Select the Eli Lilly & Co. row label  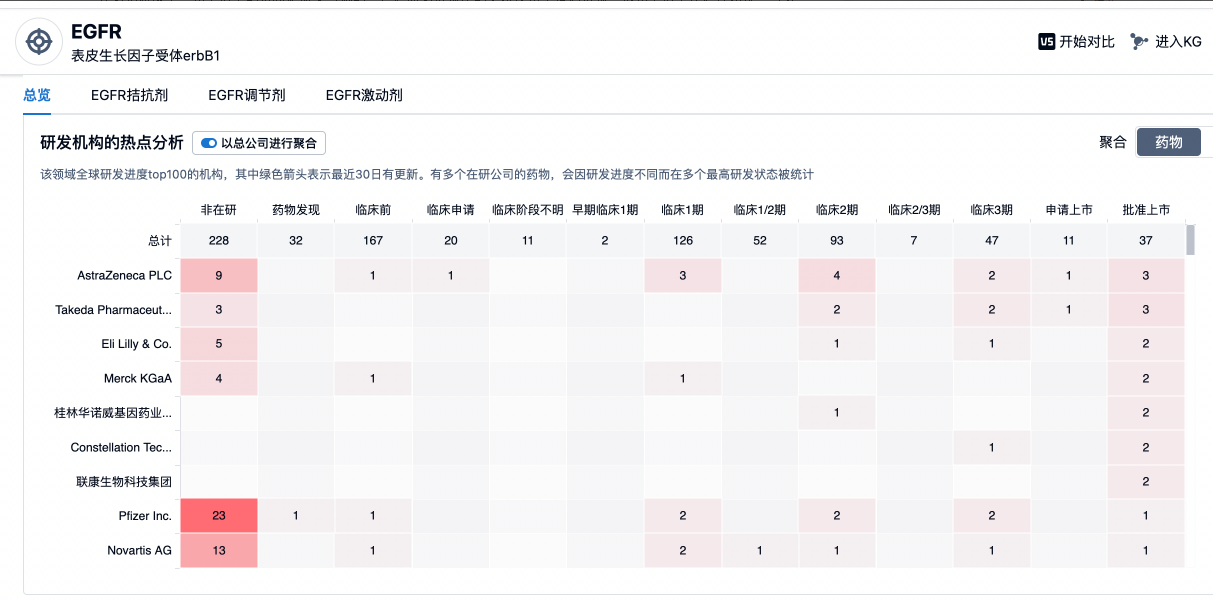(x=137, y=344)
